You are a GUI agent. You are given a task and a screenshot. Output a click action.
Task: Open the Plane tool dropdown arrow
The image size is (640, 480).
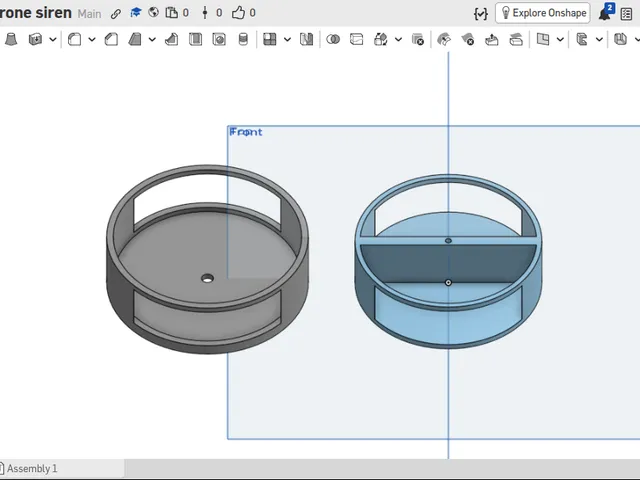tap(560, 40)
